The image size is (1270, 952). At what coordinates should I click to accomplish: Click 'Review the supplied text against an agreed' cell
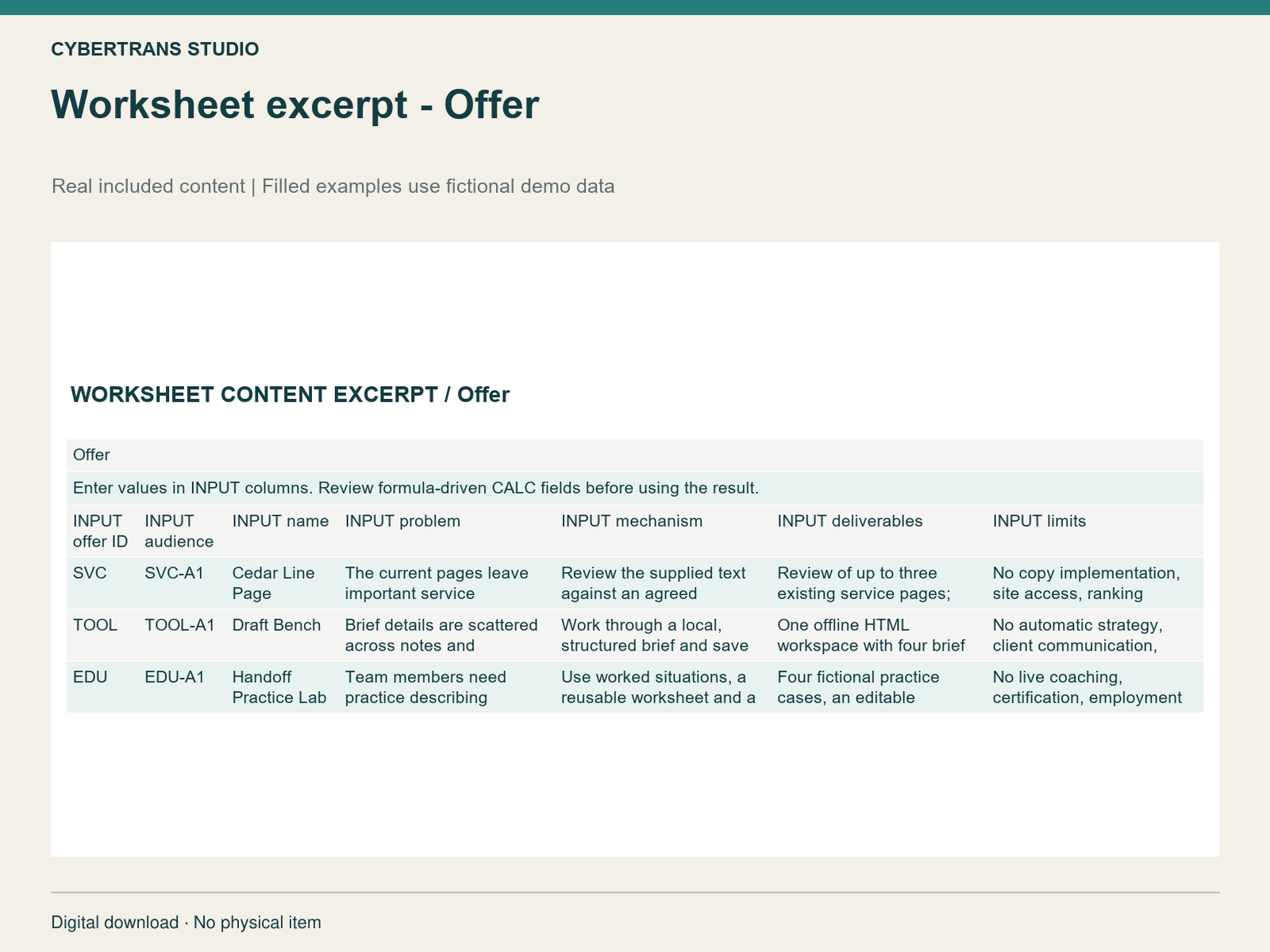[663, 583]
